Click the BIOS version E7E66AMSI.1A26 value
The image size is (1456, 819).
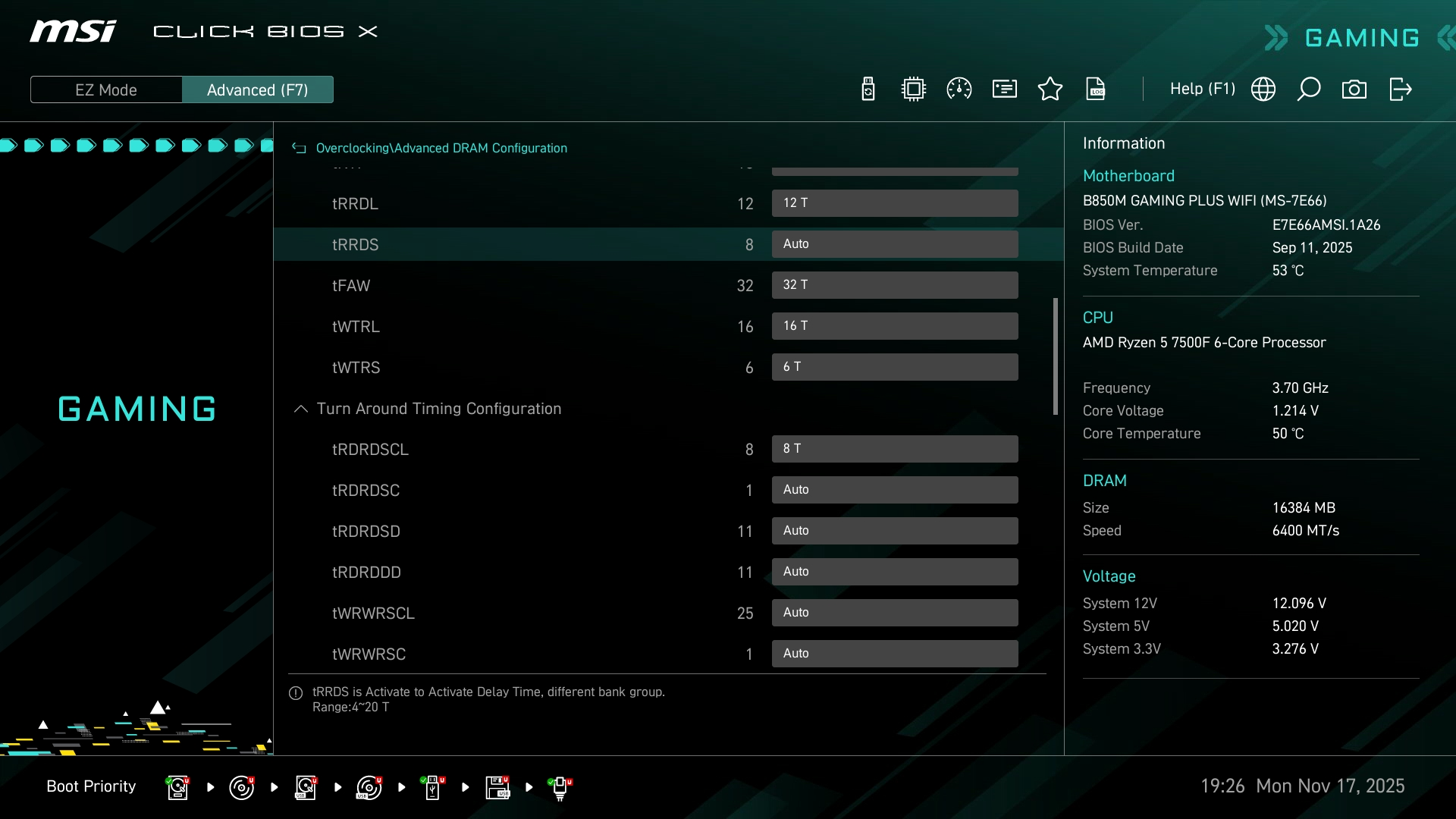(1326, 225)
